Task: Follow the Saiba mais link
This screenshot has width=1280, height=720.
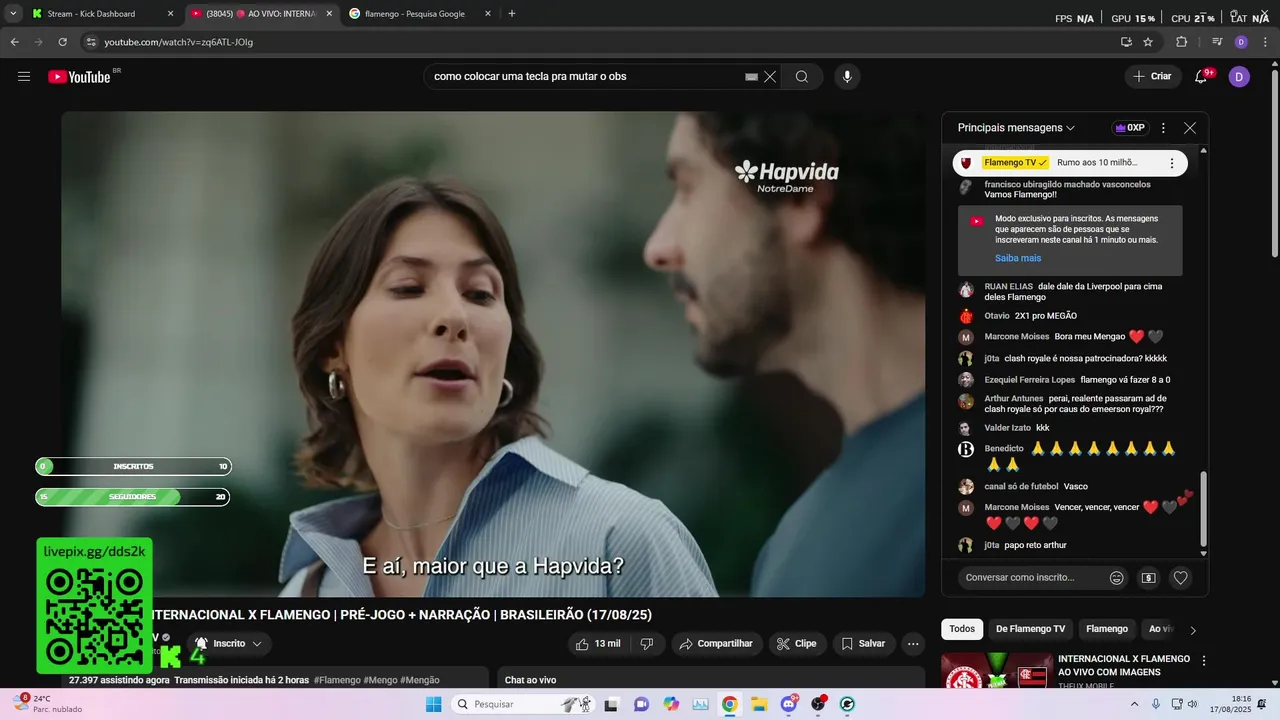Action: 1018,258
